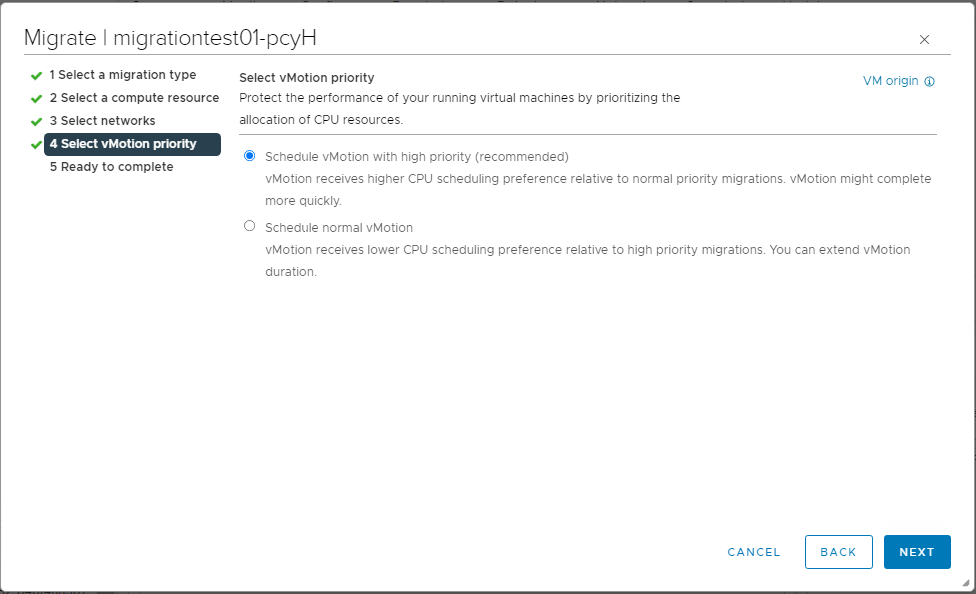
Task: Open the VM origin link
Action: tap(891, 81)
